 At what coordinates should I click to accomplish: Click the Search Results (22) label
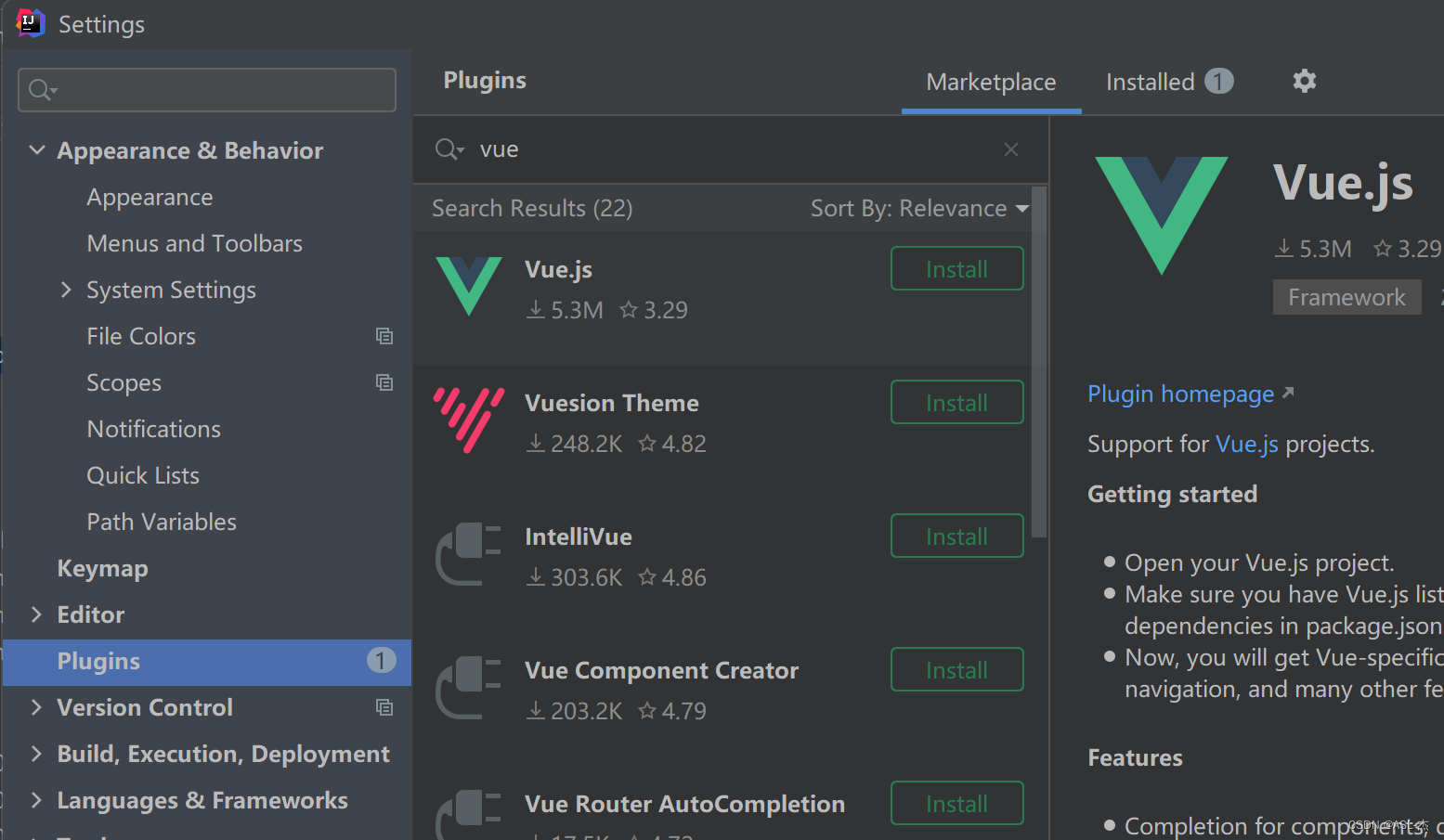click(532, 208)
